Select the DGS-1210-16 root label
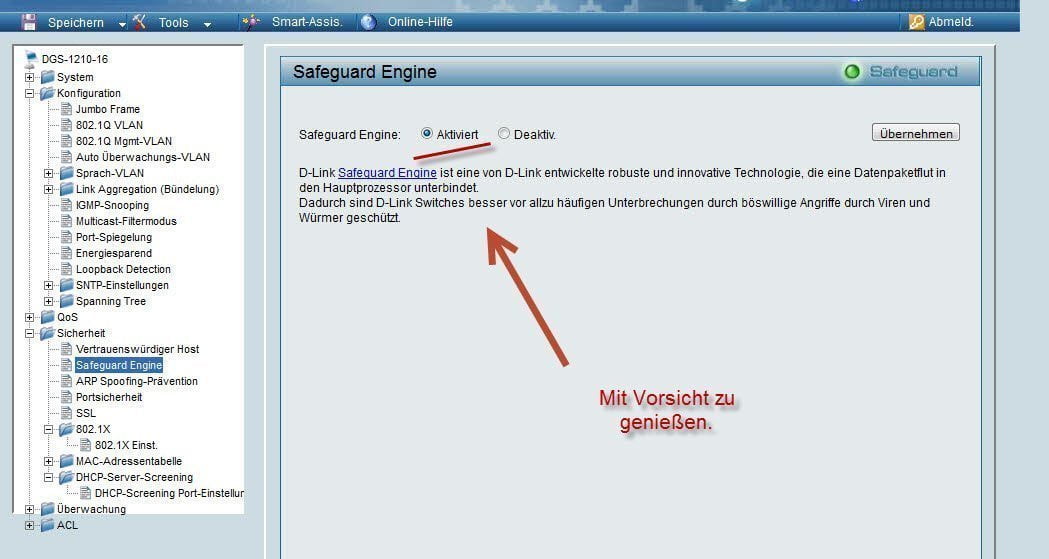 point(74,59)
